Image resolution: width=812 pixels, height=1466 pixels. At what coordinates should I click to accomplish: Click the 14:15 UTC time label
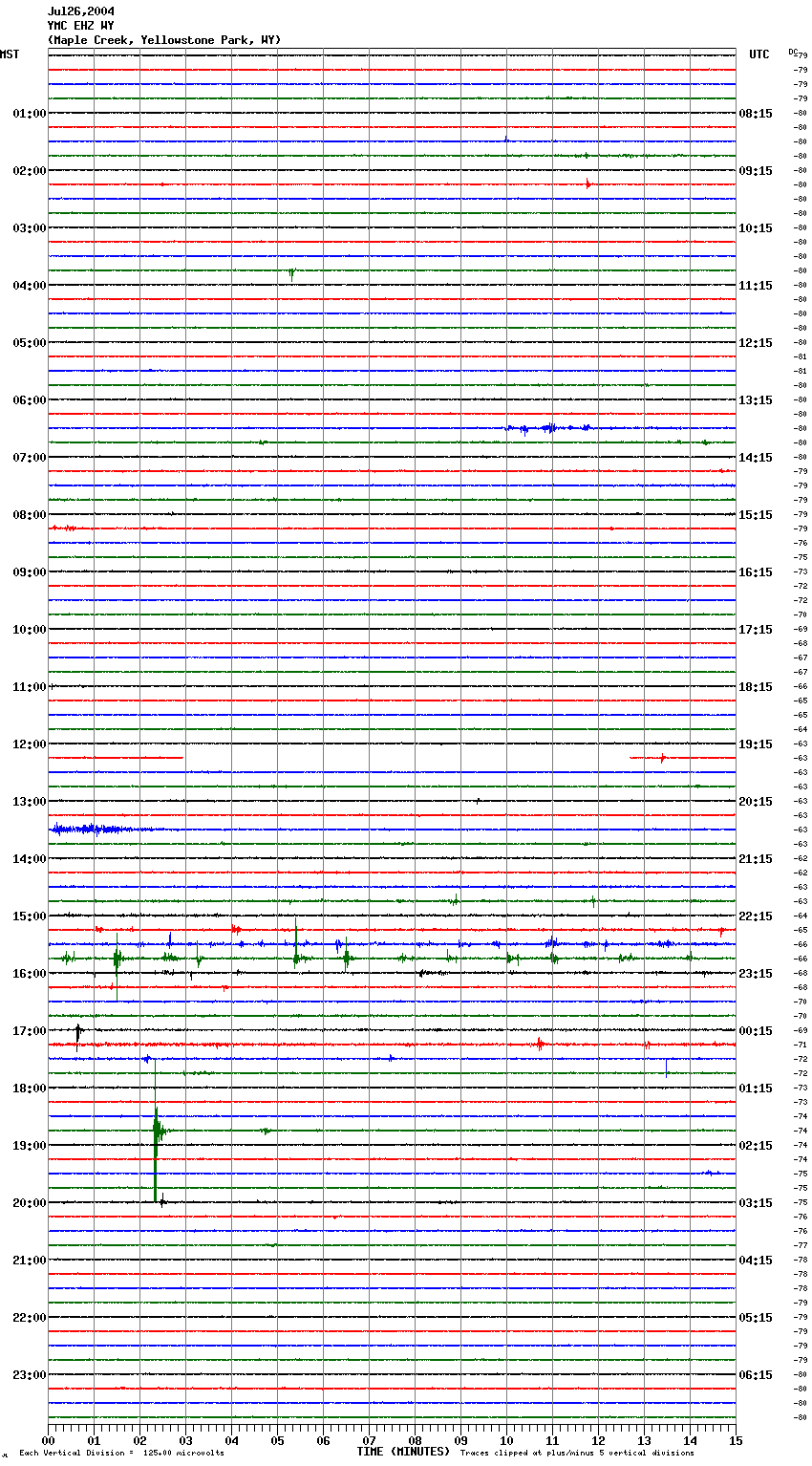[756, 458]
